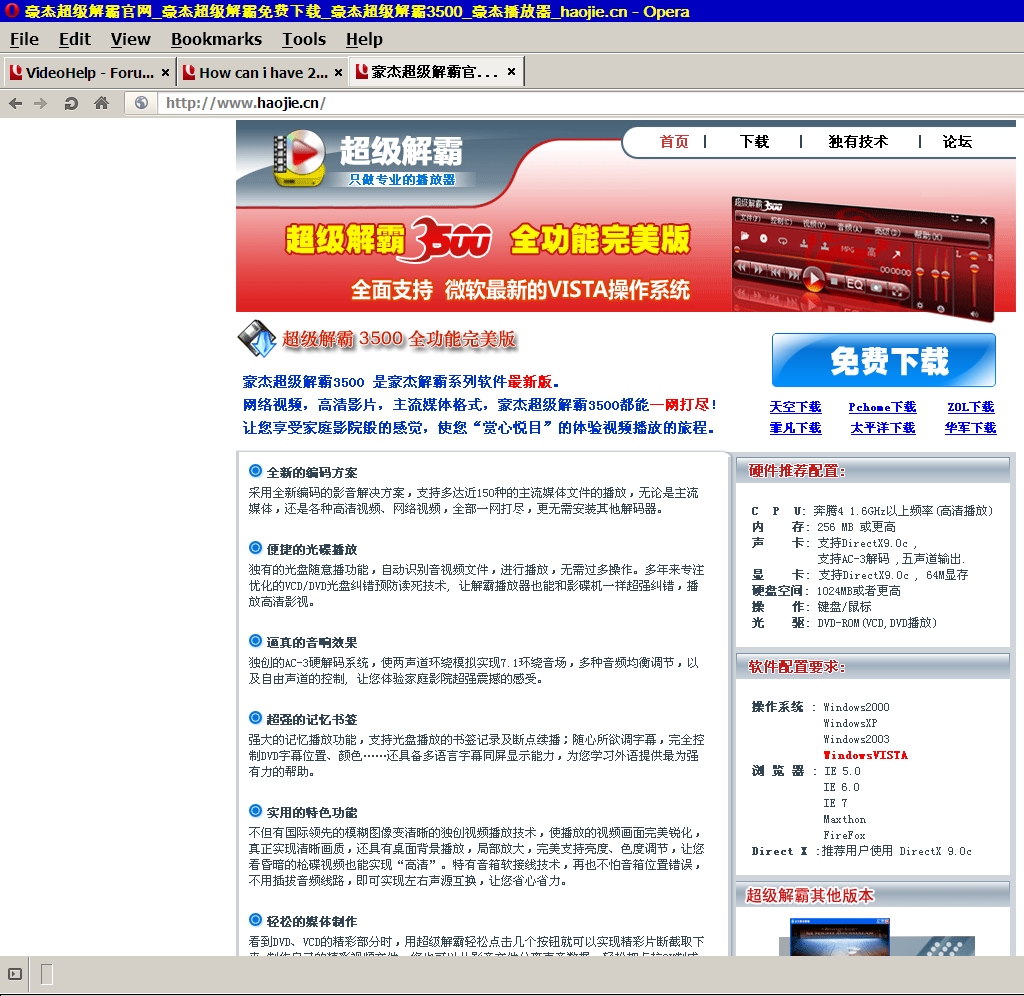The width and height of the screenshot is (1024, 996).
Task: Click the bullet icon beside 轻松的媒体制作
Action: click(x=255, y=920)
